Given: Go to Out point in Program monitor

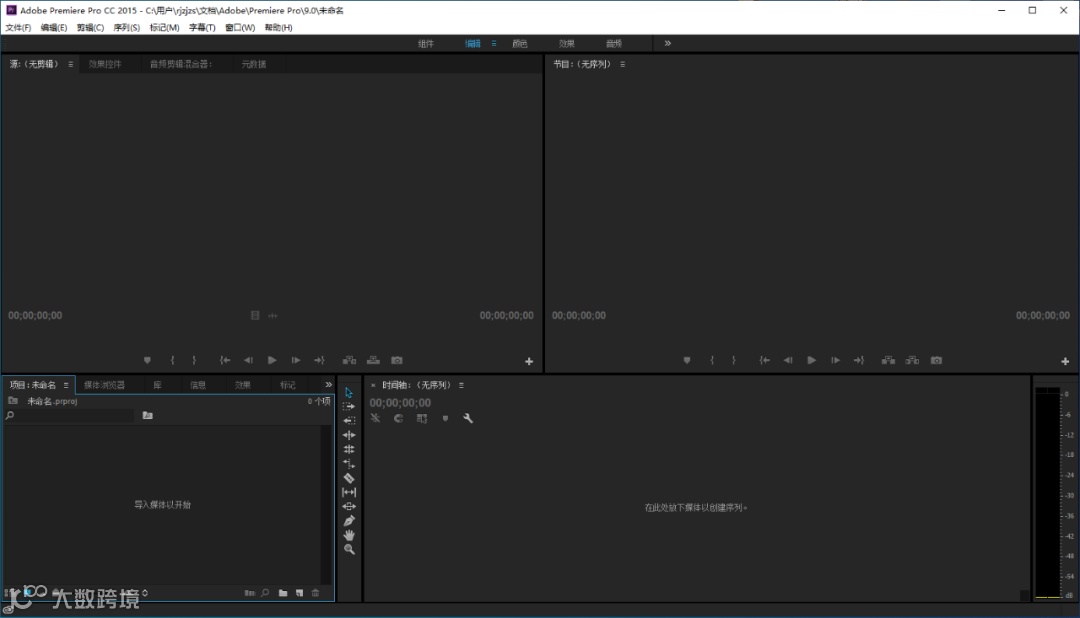Looking at the screenshot, I should [x=858, y=360].
